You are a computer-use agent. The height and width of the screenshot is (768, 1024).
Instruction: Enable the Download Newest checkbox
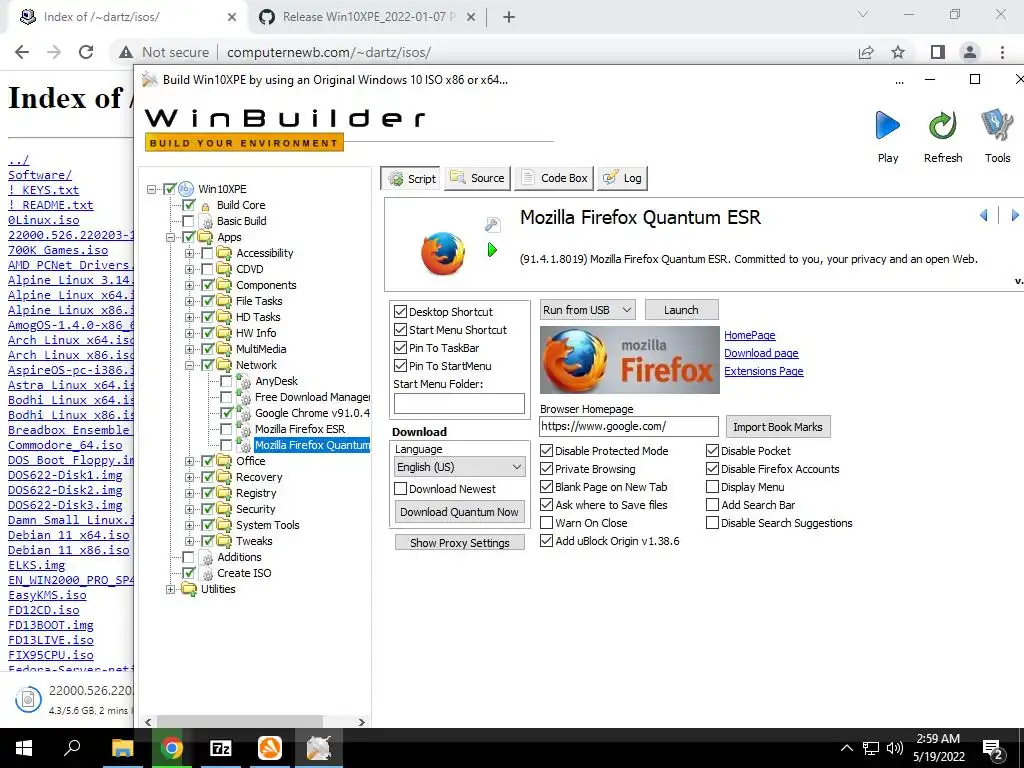tap(400, 488)
